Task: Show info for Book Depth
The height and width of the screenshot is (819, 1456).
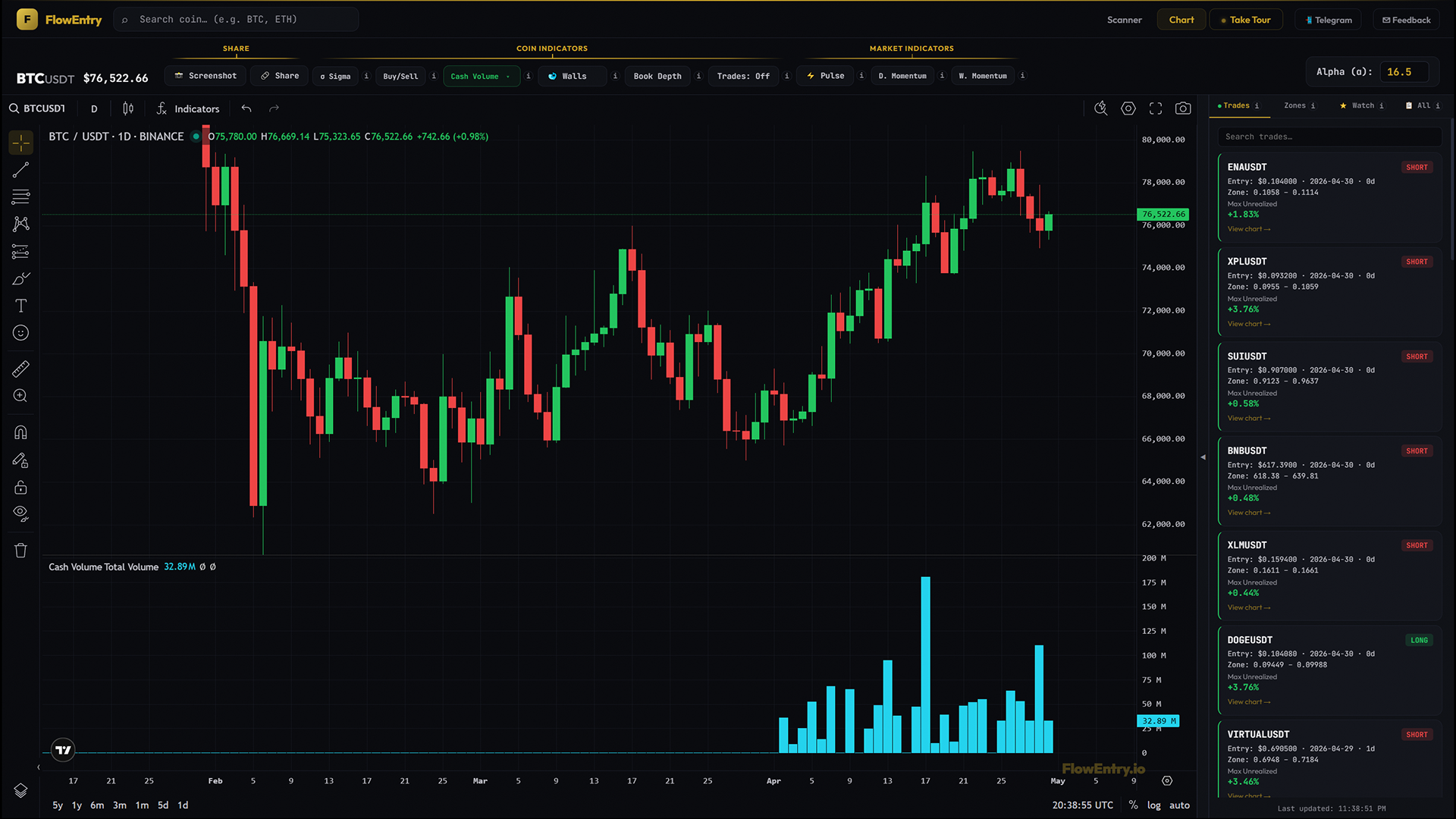Action: tap(698, 76)
